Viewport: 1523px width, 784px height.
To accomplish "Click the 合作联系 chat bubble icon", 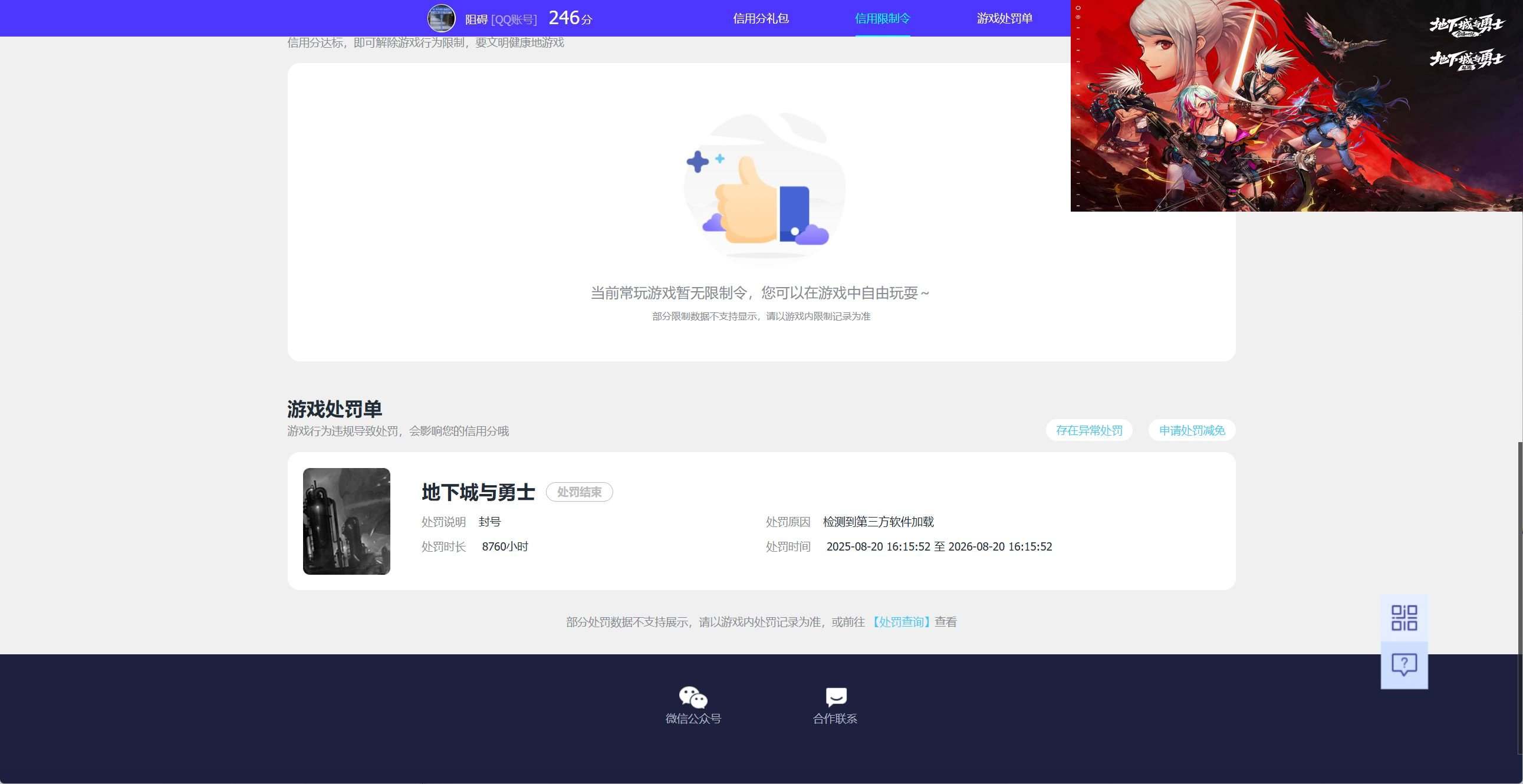I will tap(835, 697).
